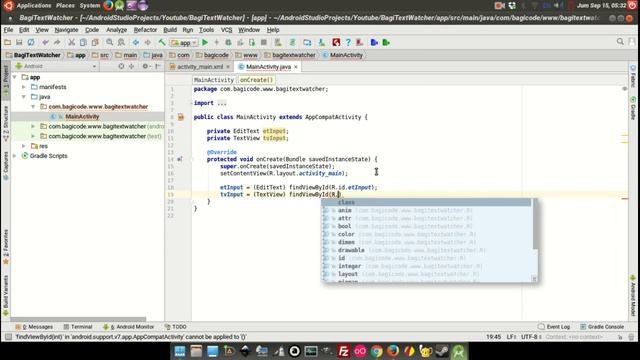Expand Gradle Scripts node
Viewport: 640px width, 360px height.
point(15,156)
